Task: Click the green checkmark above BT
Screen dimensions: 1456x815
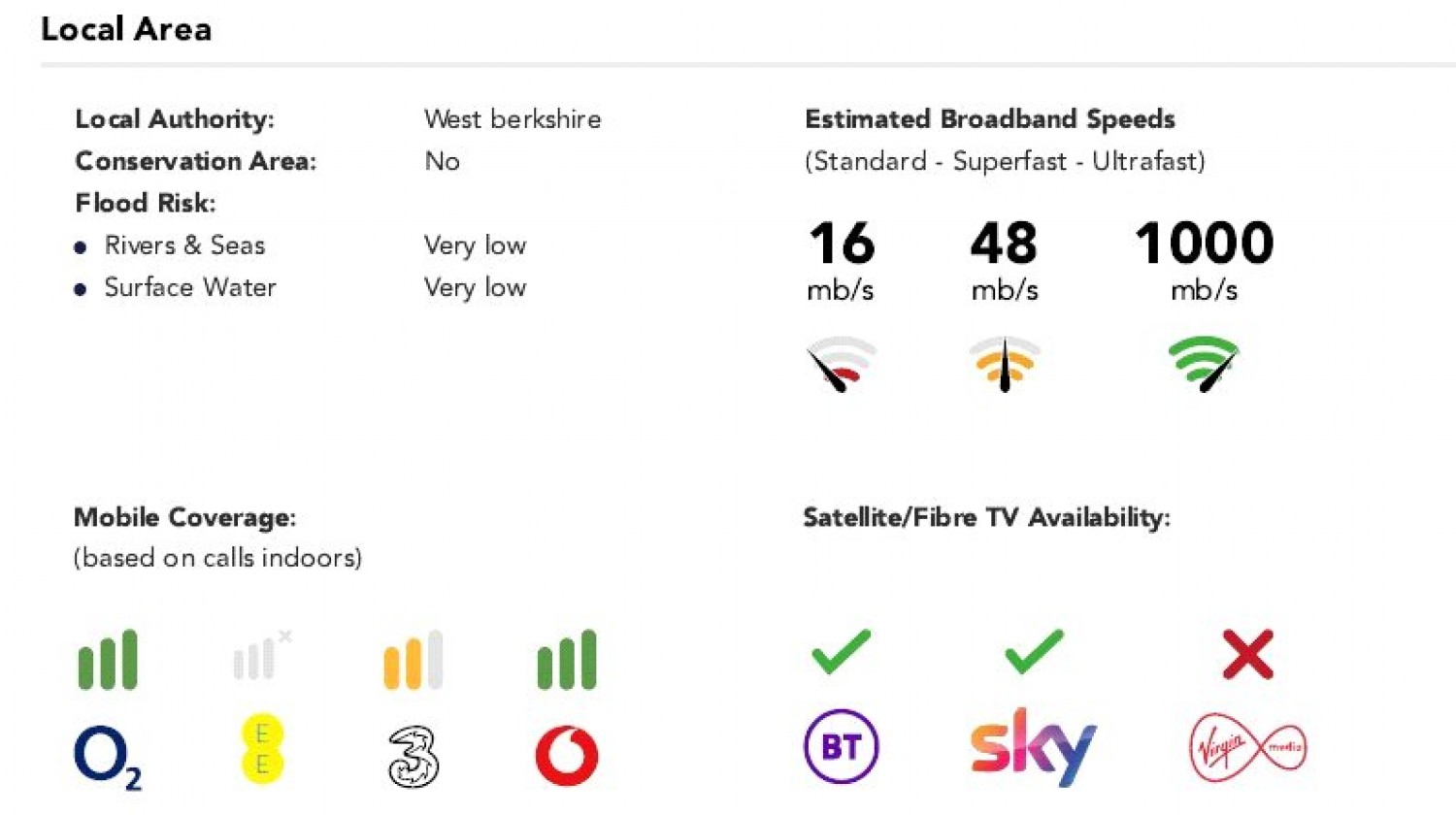Action: [x=841, y=651]
